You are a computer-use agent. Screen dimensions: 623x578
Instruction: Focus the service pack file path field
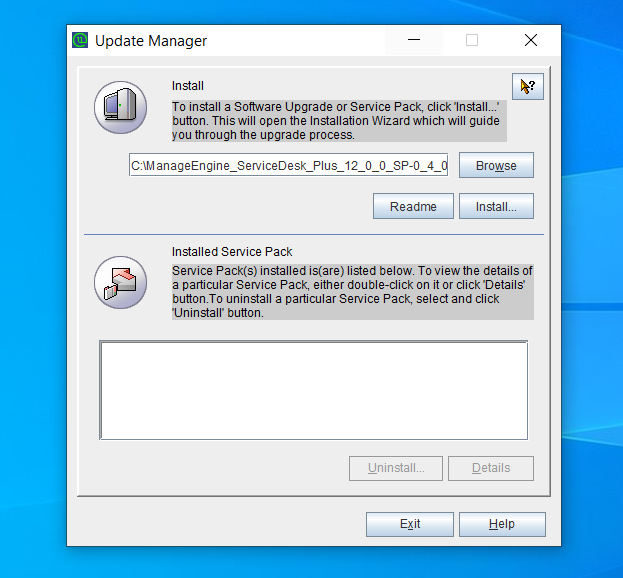click(x=288, y=165)
